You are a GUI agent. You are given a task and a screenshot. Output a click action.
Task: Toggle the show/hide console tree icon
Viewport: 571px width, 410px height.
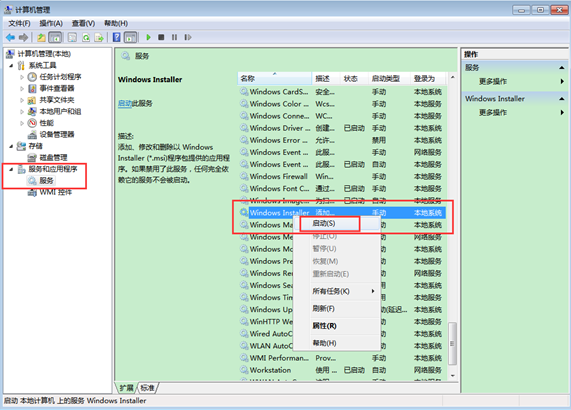point(55,37)
